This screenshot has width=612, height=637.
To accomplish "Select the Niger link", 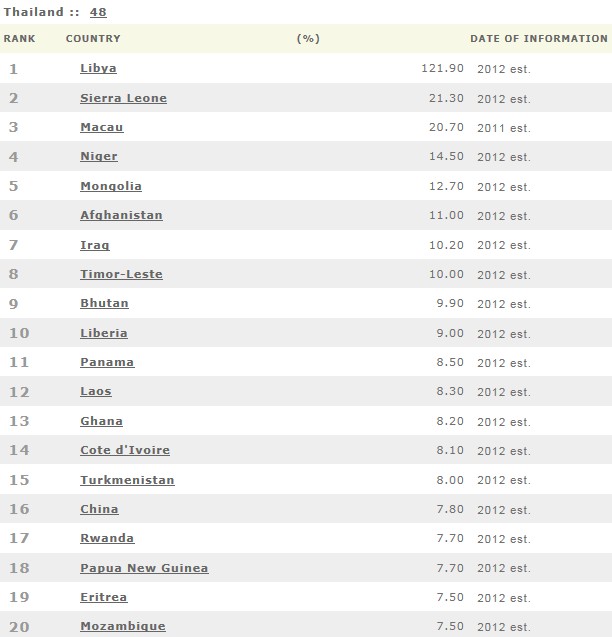I will (x=99, y=156).
